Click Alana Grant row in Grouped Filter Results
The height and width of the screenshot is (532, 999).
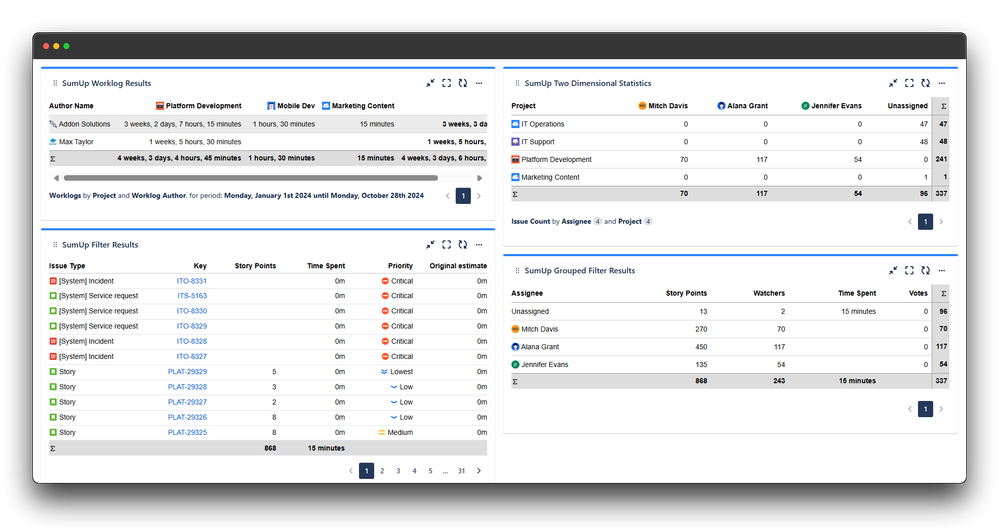click(x=729, y=347)
